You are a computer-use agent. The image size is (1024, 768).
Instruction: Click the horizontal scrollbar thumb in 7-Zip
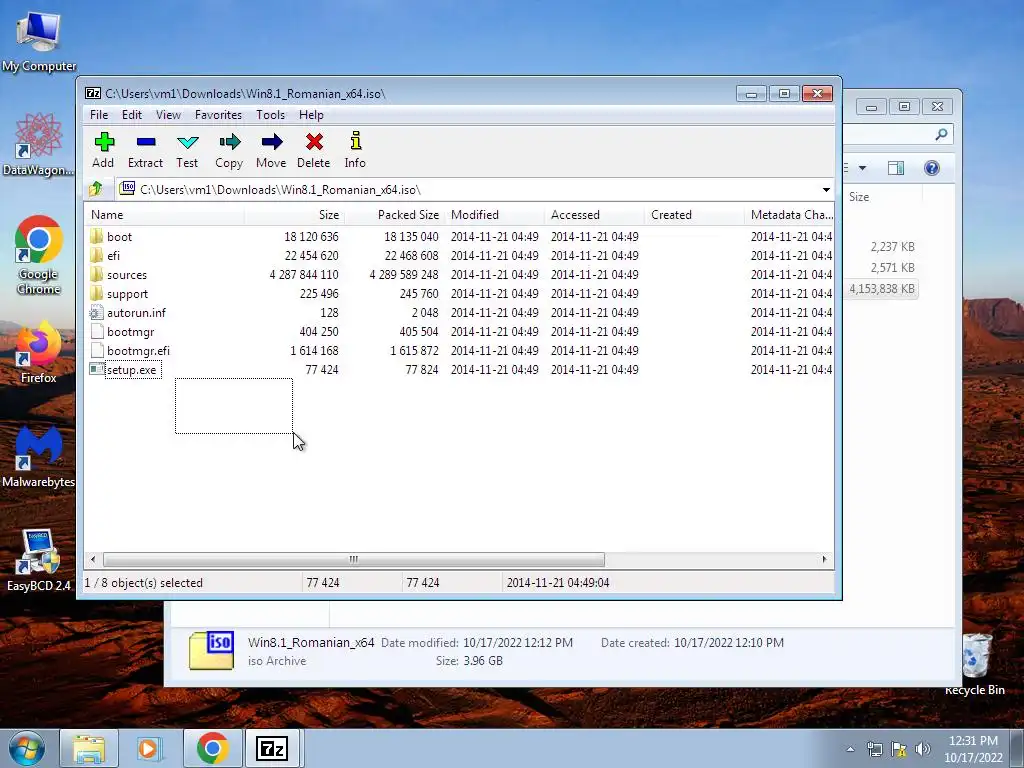pos(353,560)
